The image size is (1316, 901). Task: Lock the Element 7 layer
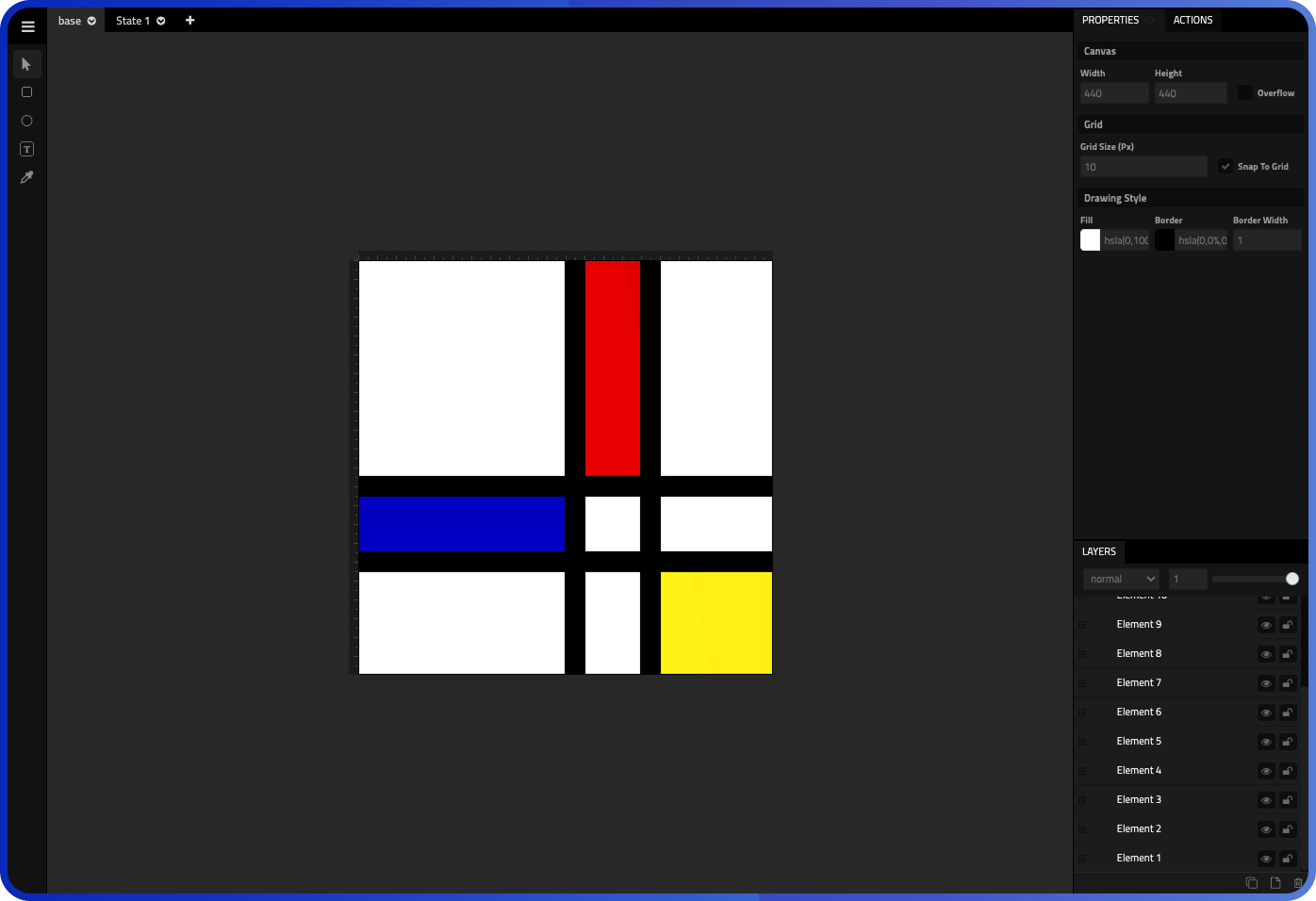point(1288,683)
